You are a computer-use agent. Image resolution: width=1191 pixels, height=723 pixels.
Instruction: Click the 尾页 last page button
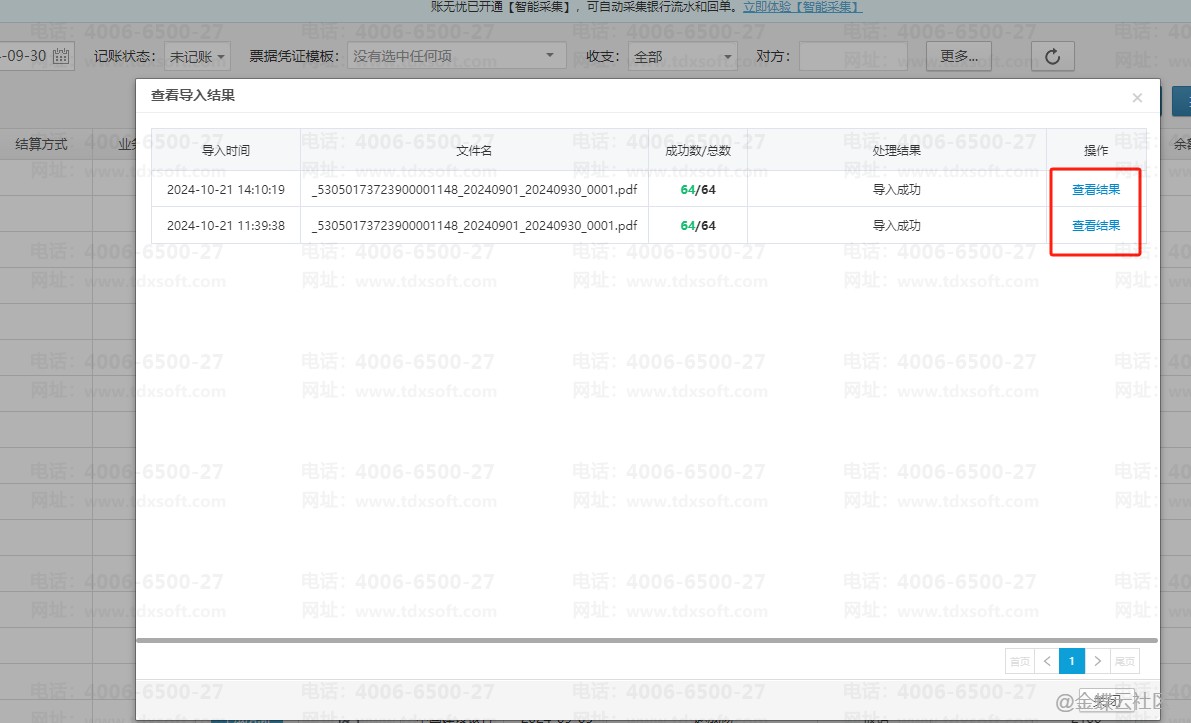click(1125, 661)
